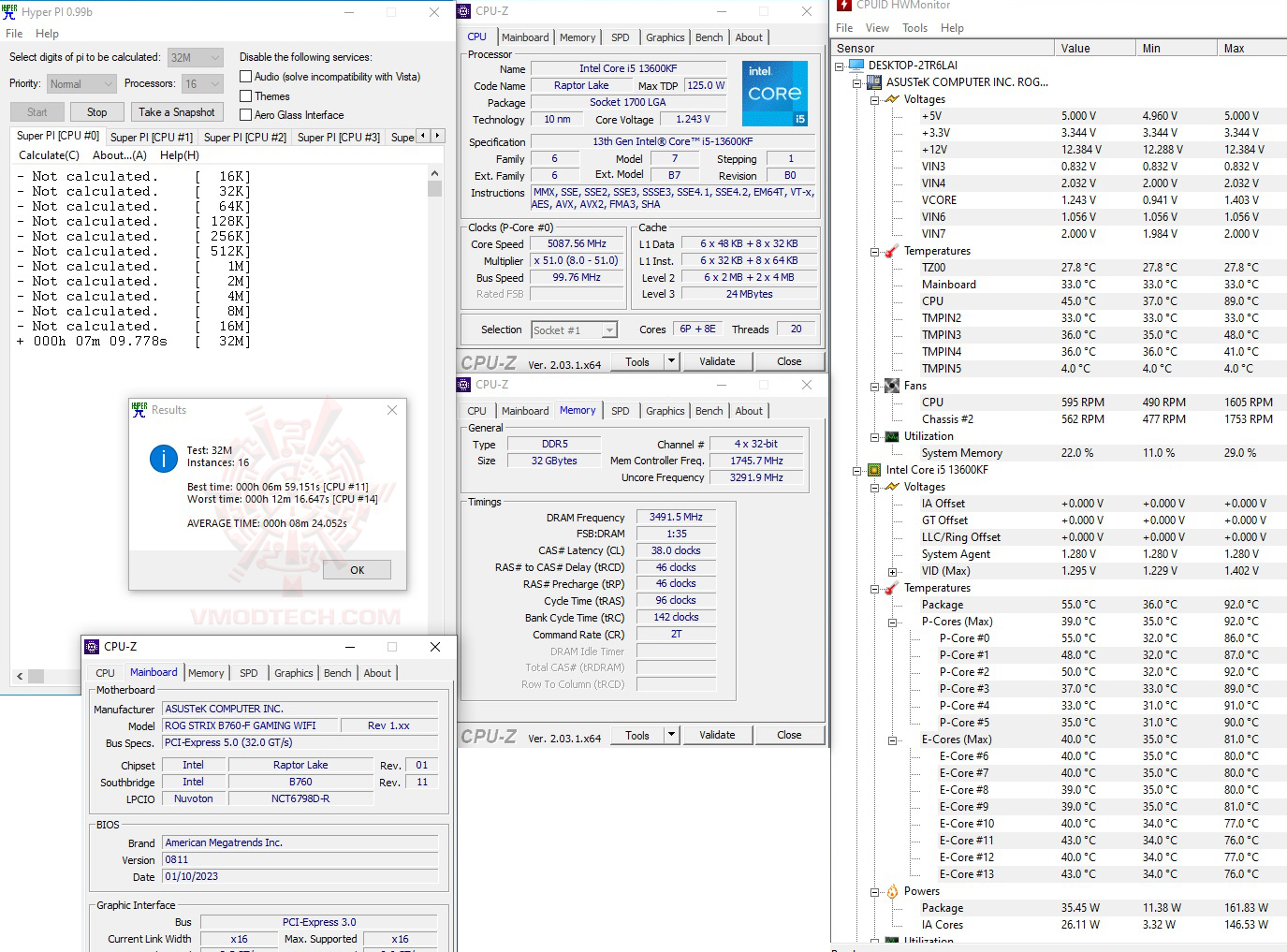Click the Intel Core i5 logo in CPU-Z
The image size is (1287, 952).
(x=775, y=94)
